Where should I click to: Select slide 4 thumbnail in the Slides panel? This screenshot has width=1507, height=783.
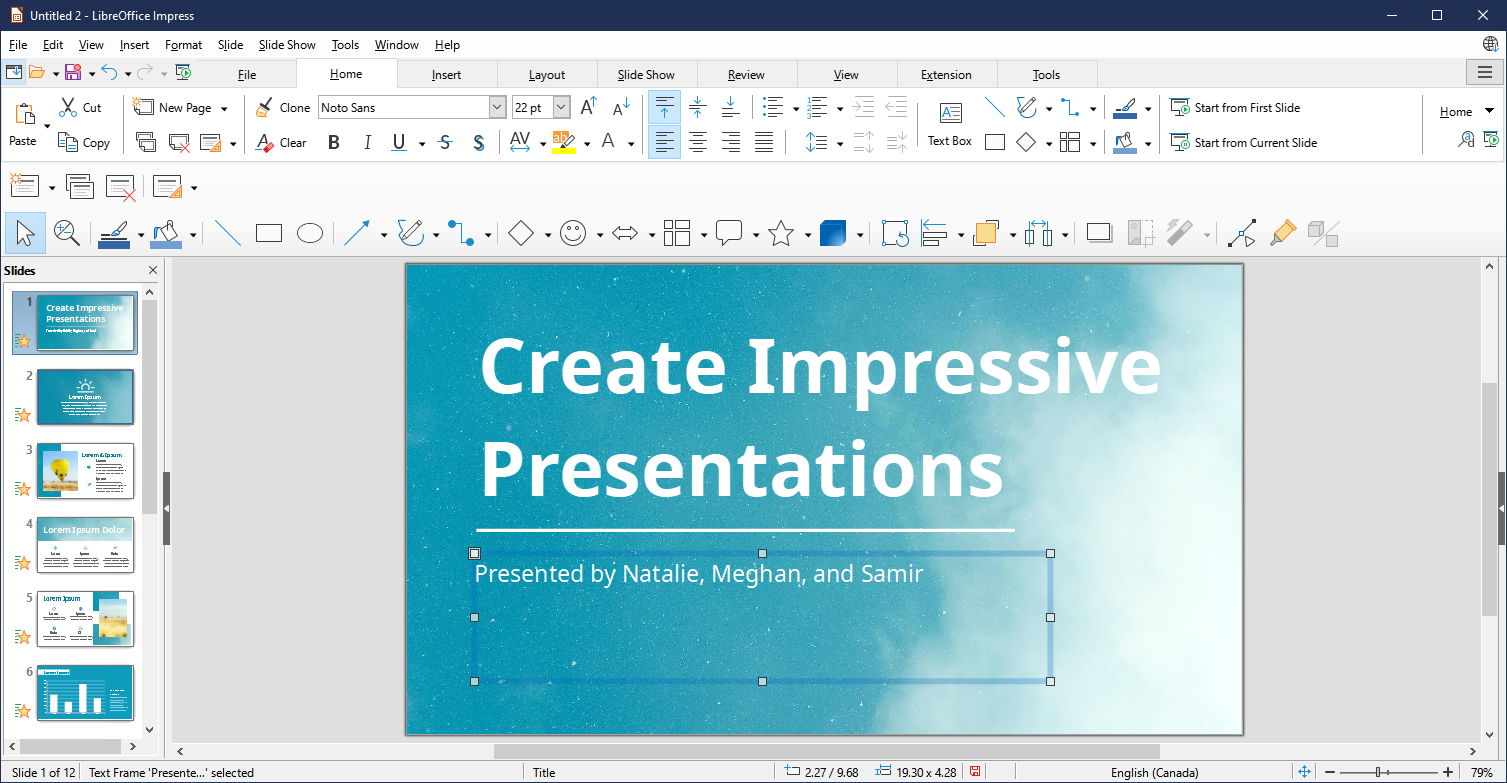pyautogui.click(x=85, y=545)
